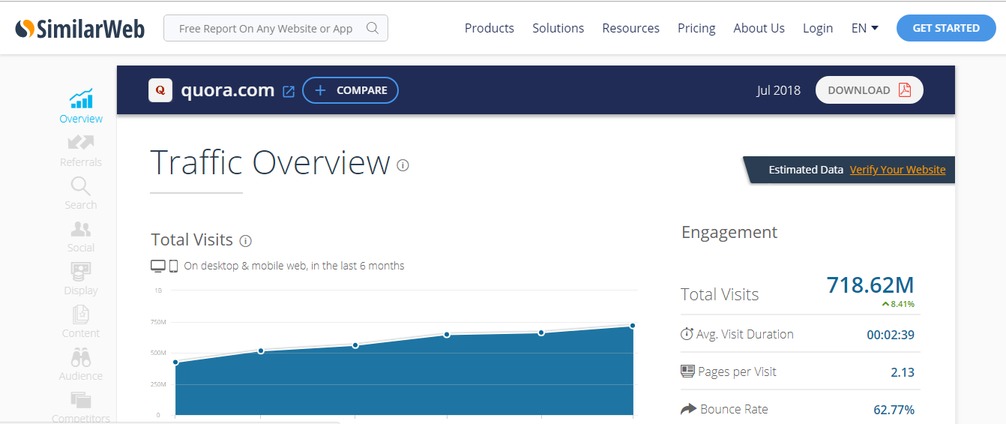
Task: Click info icon beside Traffic Overview
Action: point(403,165)
